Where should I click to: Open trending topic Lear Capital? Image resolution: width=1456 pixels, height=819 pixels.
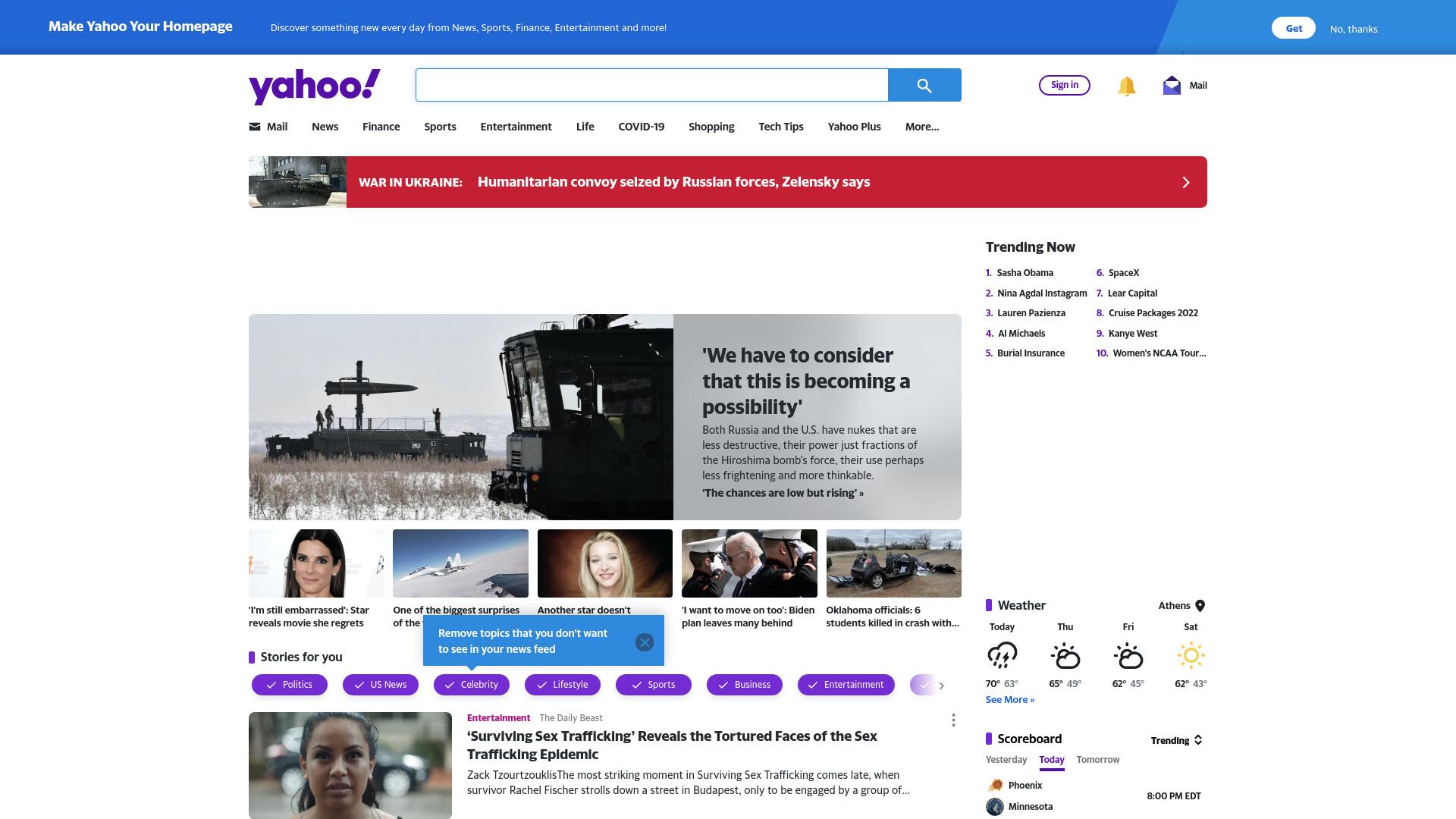point(1132,293)
